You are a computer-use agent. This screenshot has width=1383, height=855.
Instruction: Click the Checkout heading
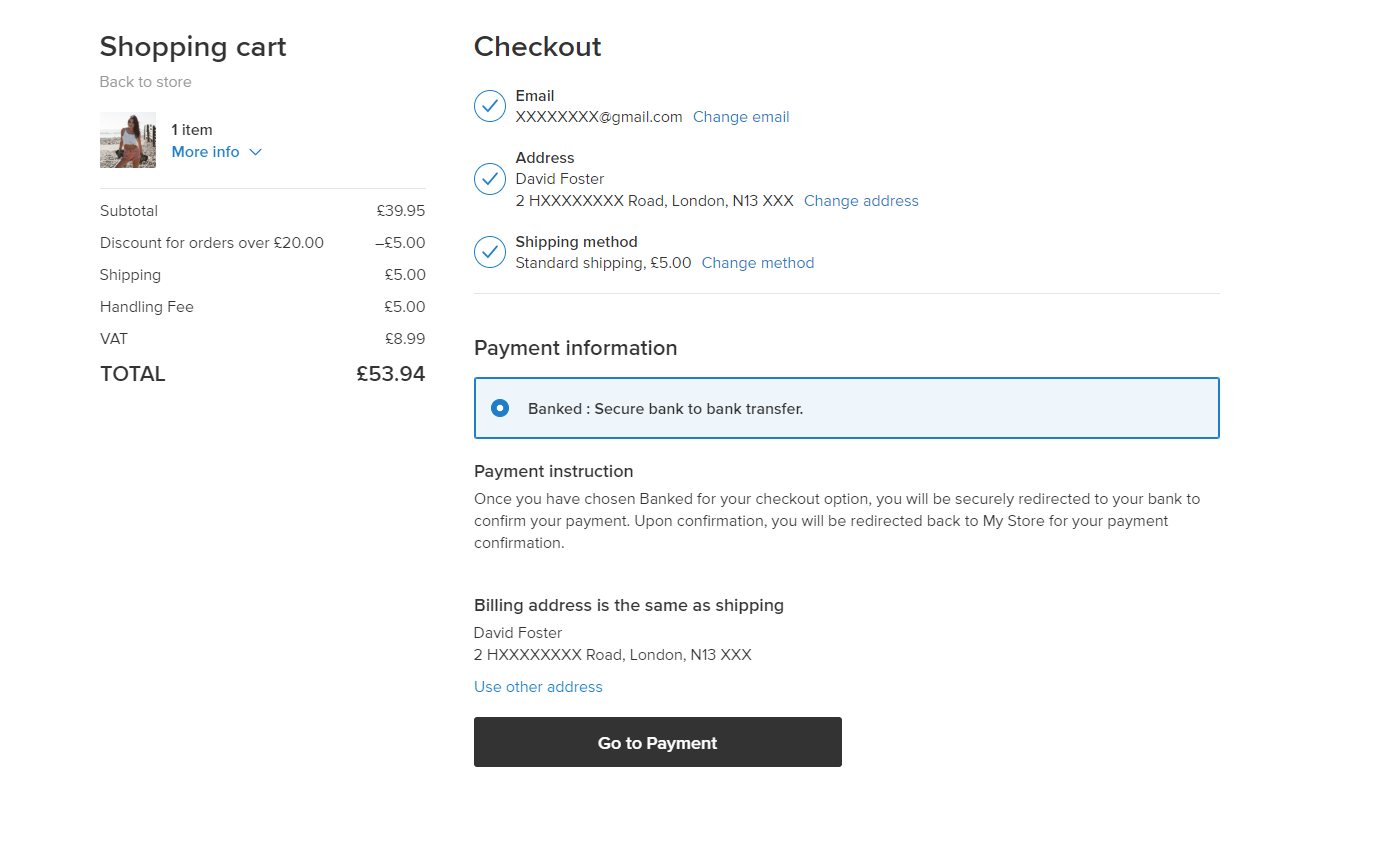click(537, 47)
